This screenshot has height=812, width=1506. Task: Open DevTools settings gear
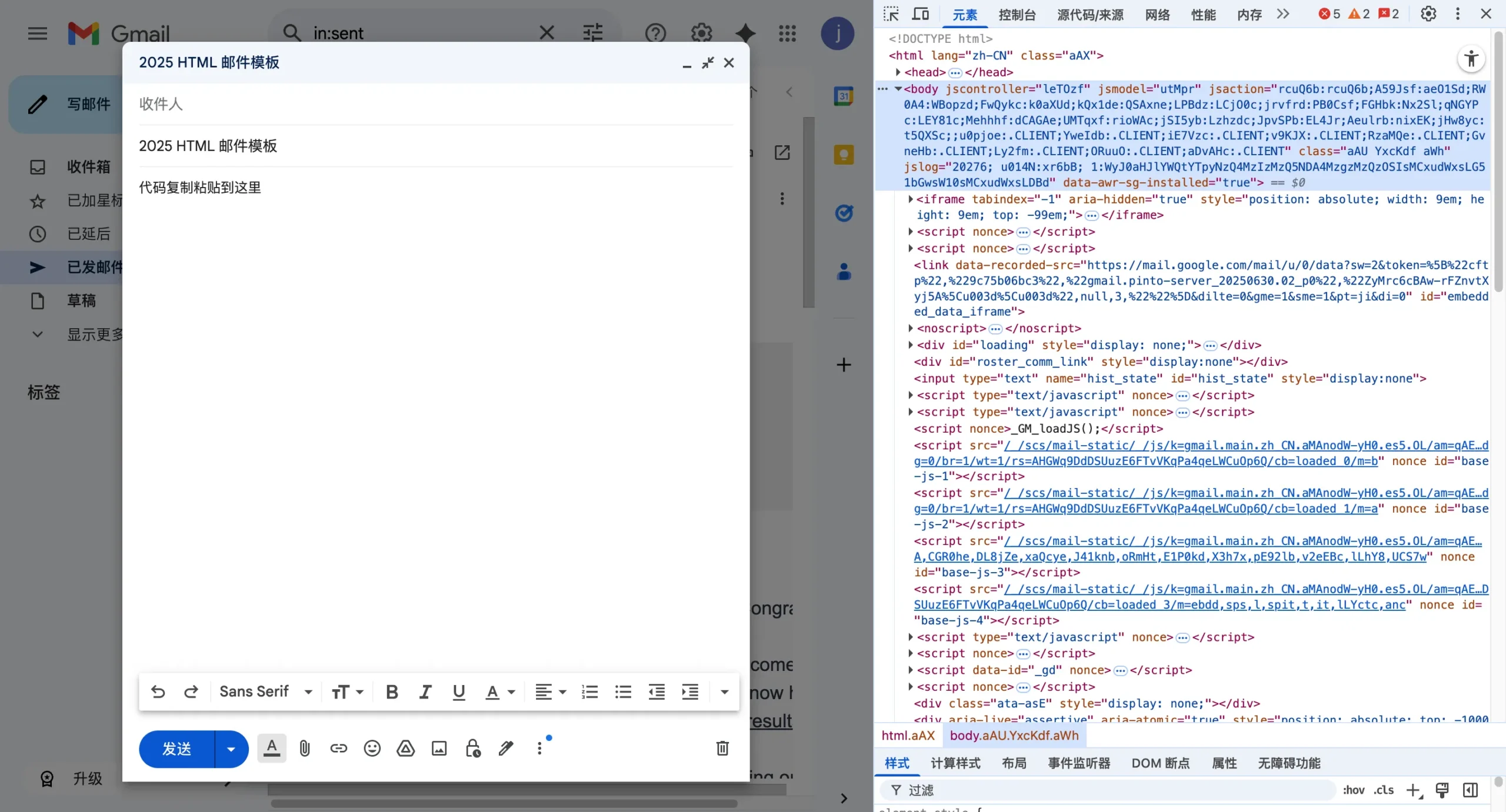[1428, 14]
